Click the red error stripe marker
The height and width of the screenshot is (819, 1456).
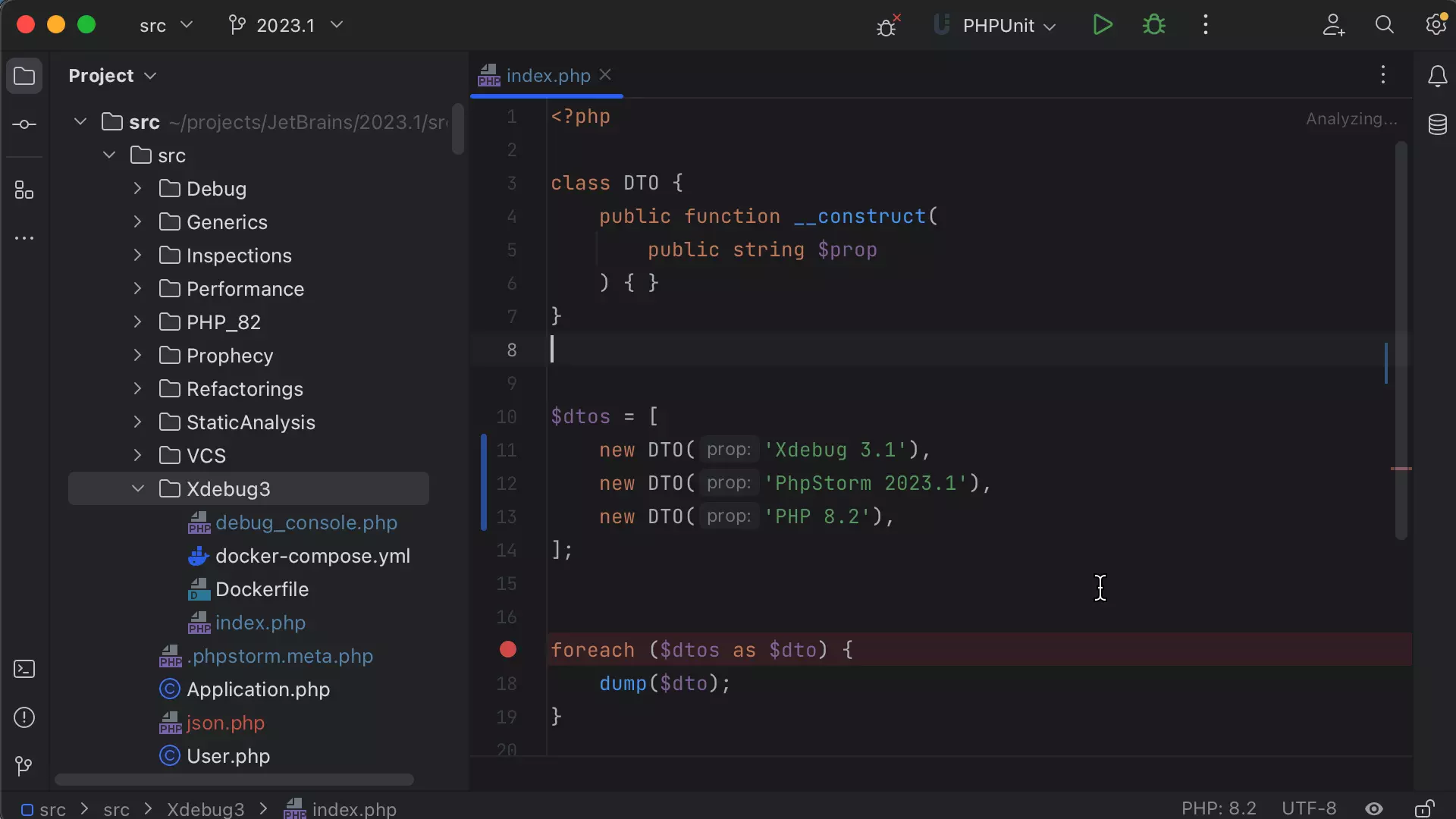click(1401, 469)
